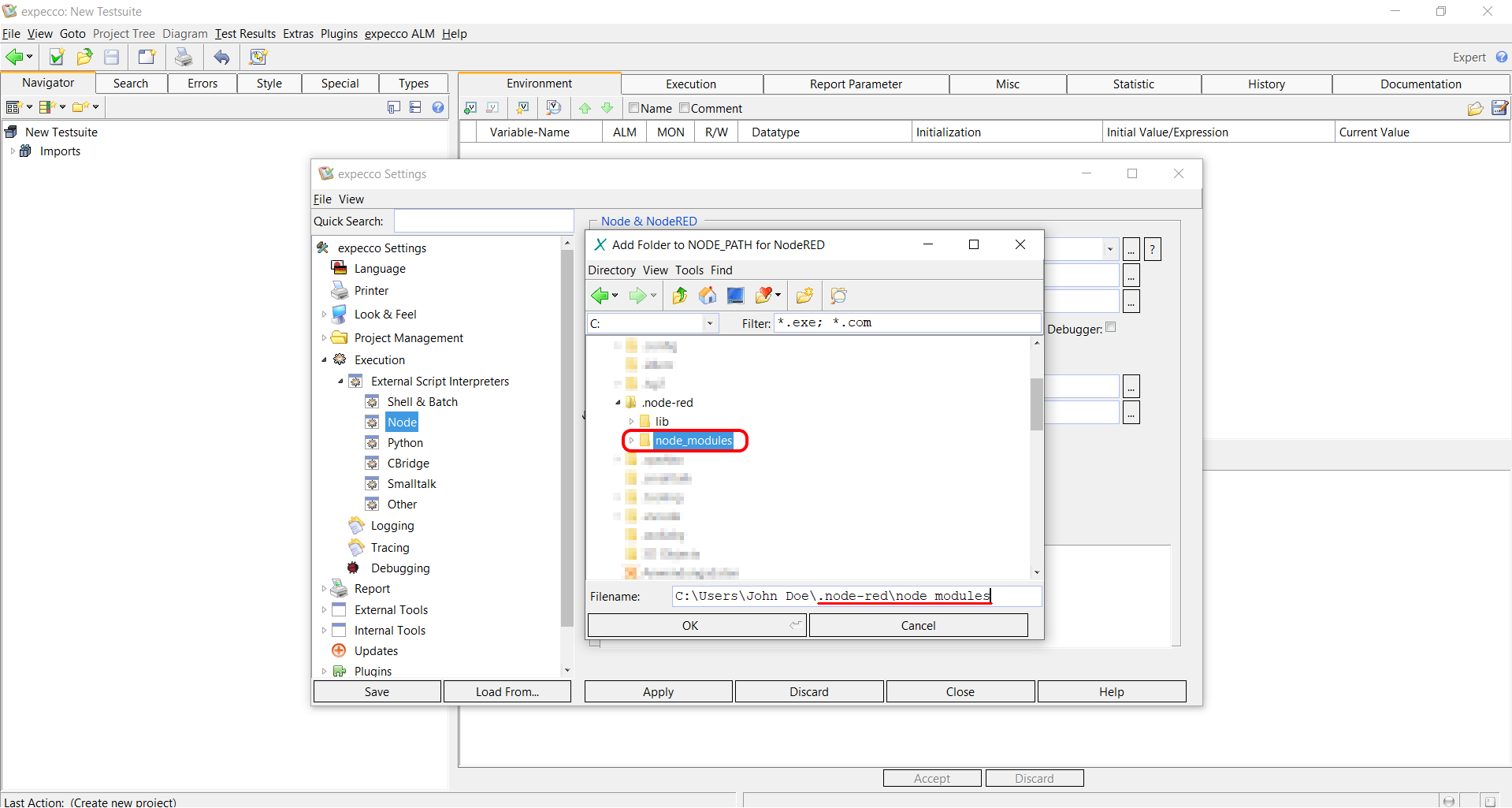Click the desktop icon in file dialog toolbar

click(735, 296)
